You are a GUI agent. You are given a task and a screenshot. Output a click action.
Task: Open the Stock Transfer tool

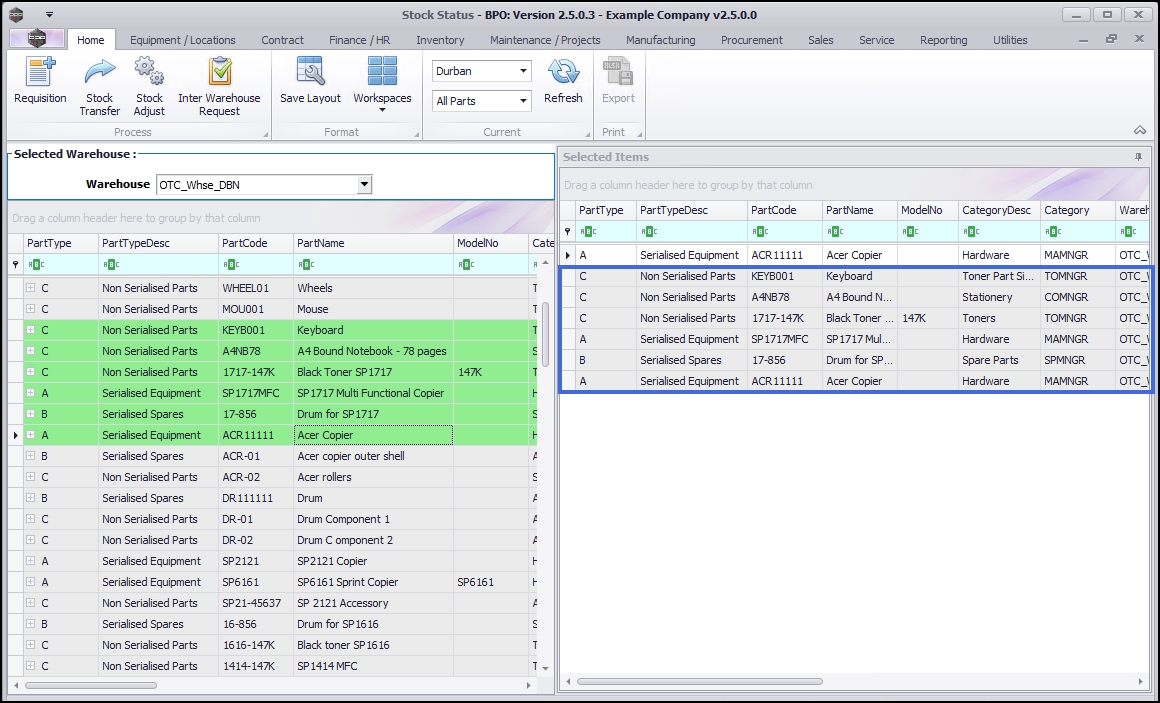click(99, 72)
